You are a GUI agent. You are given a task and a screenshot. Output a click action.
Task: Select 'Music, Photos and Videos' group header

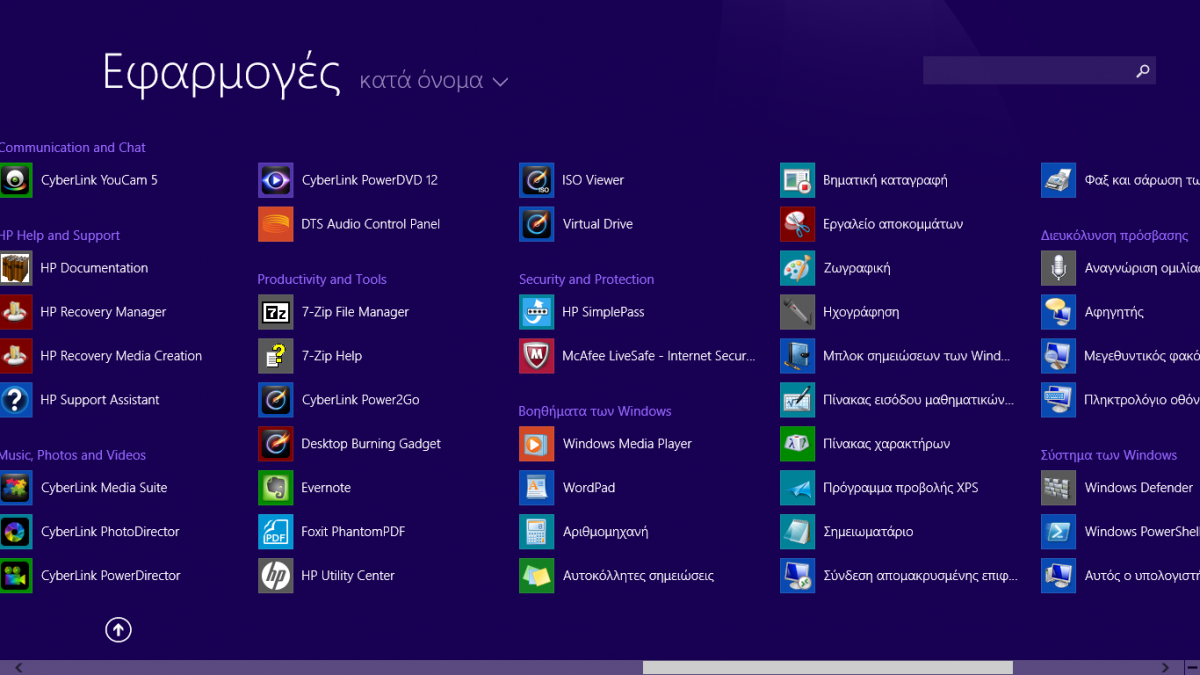point(73,455)
